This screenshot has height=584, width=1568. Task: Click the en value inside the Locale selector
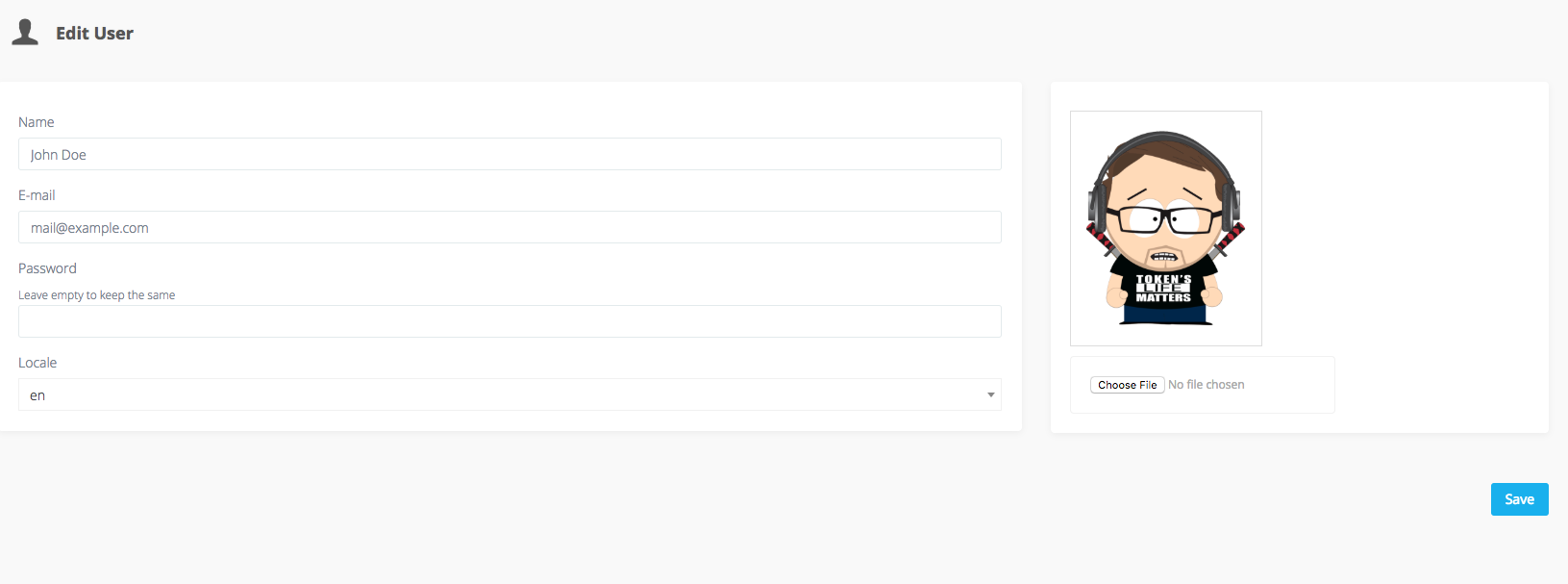(37, 394)
